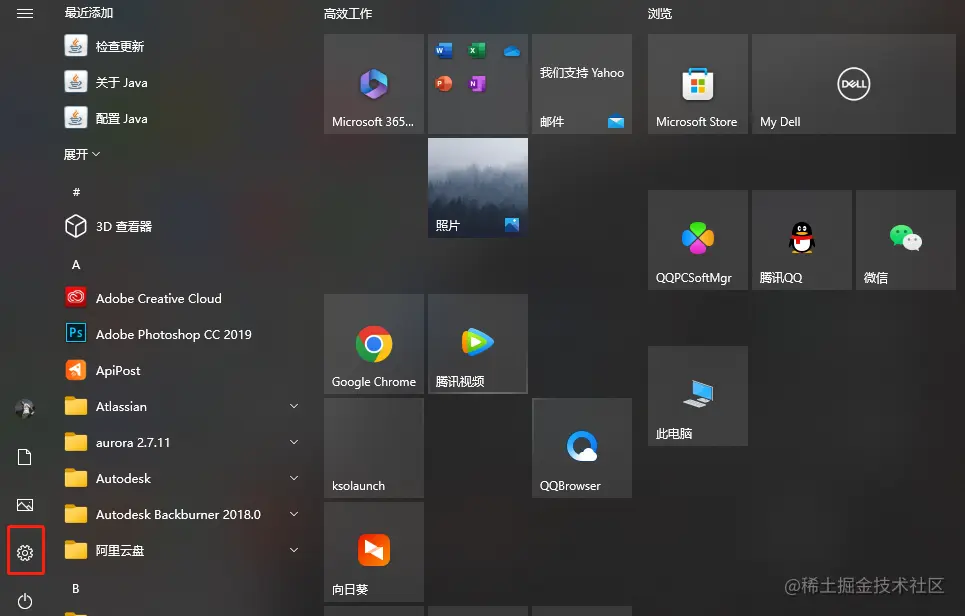Open My Dell tile

tap(854, 84)
